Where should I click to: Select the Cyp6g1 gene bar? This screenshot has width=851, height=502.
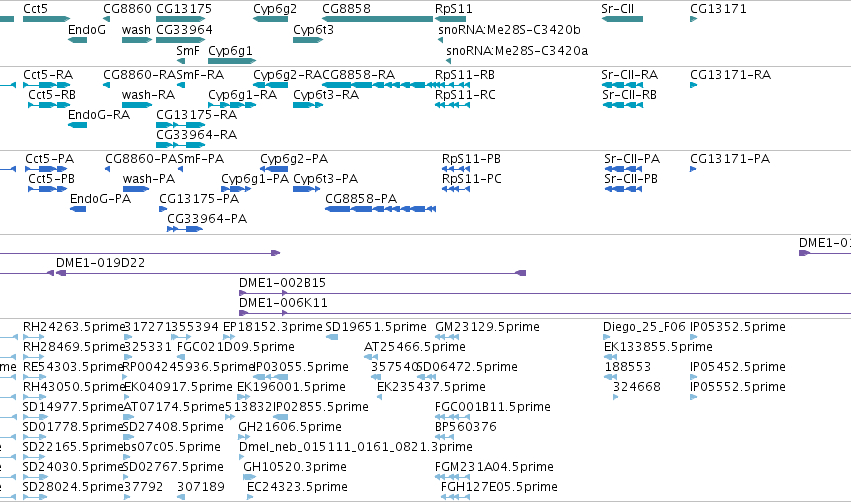pyautogui.click(x=232, y=61)
